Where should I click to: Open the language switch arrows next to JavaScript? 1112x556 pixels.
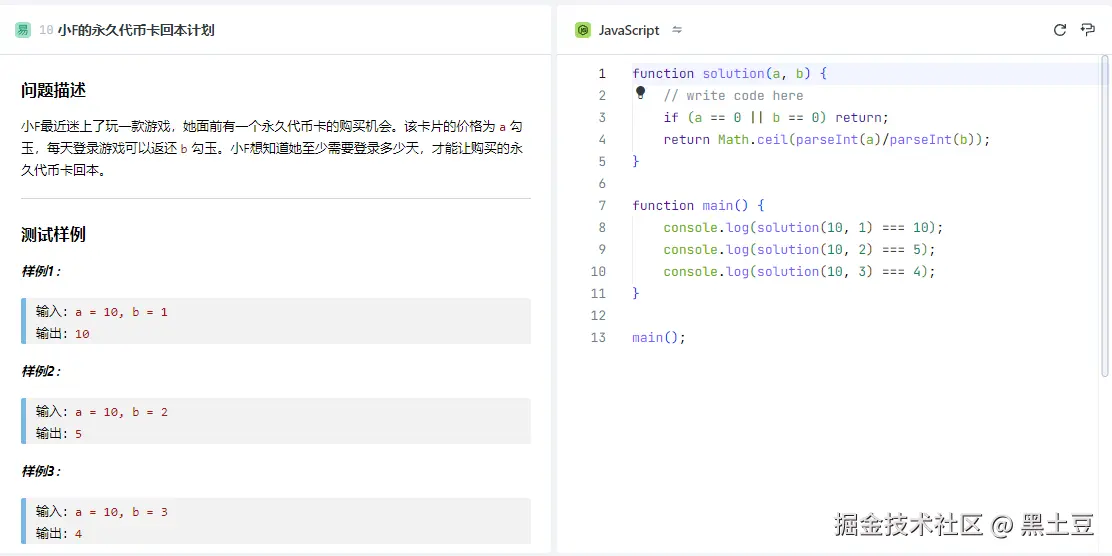click(677, 30)
